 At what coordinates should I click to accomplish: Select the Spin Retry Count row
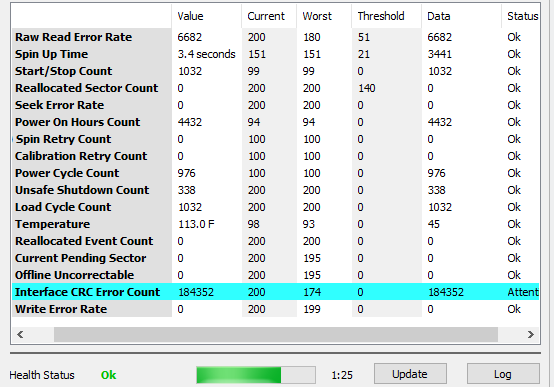pos(276,139)
